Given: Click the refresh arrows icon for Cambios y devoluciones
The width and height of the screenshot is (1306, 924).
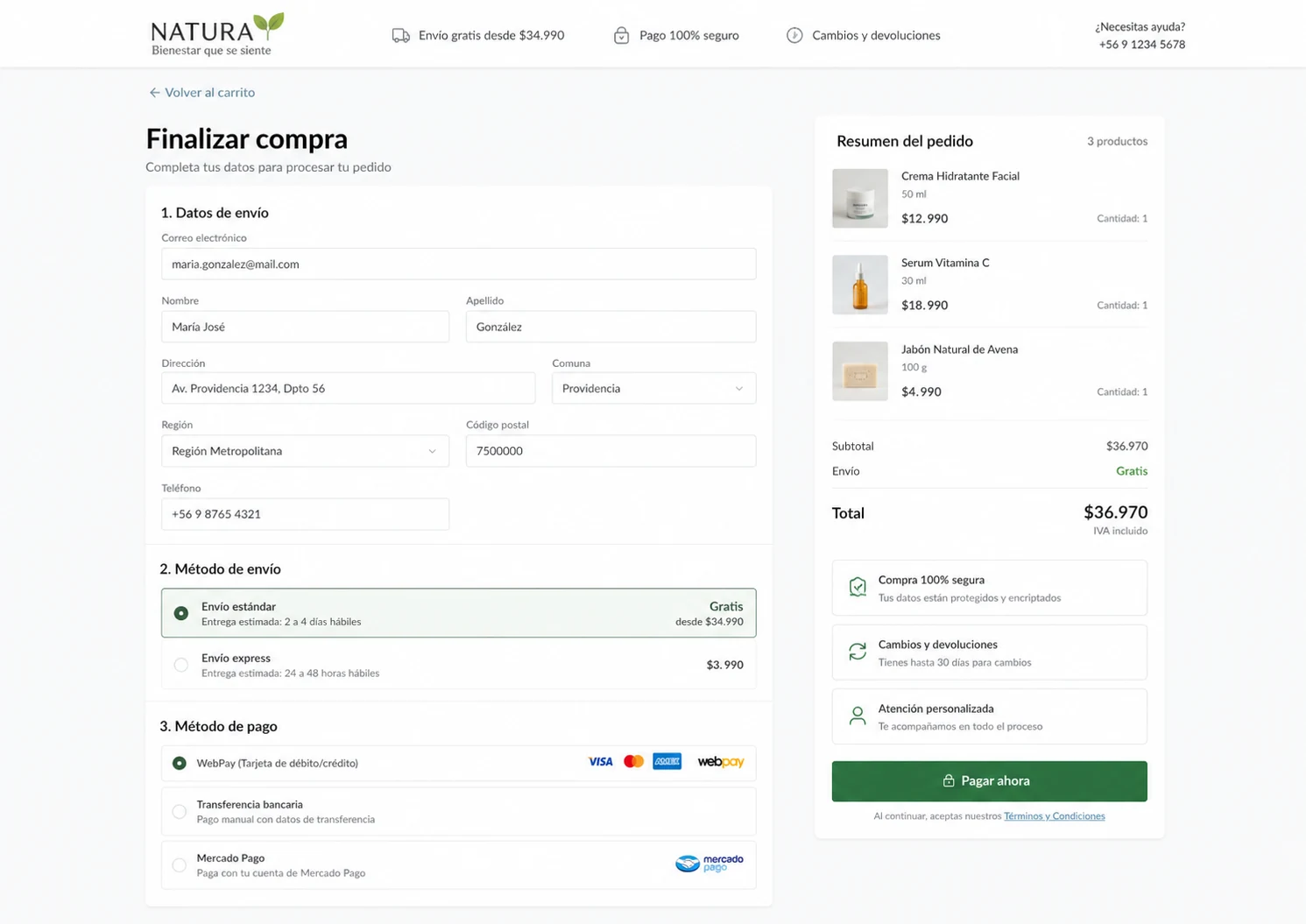Looking at the screenshot, I should pos(858,652).
